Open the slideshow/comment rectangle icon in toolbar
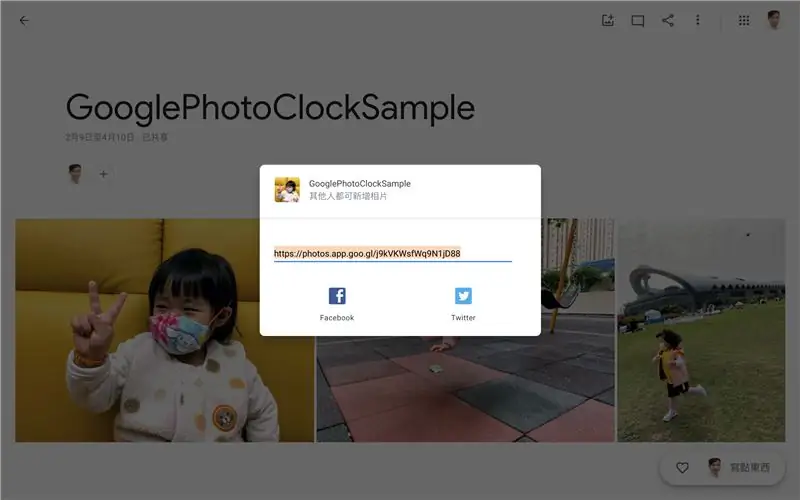 638,21
